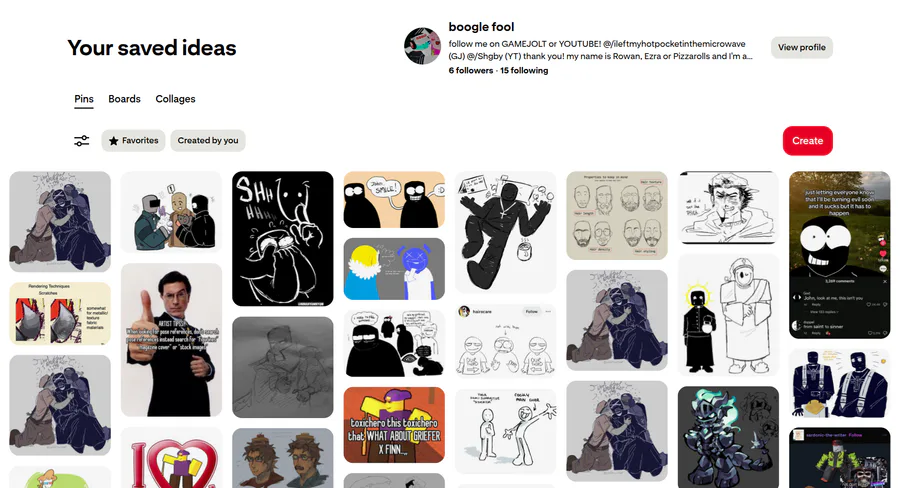
Task: Open the turning evil soon video pin
Action: click(x=839, y=255)
